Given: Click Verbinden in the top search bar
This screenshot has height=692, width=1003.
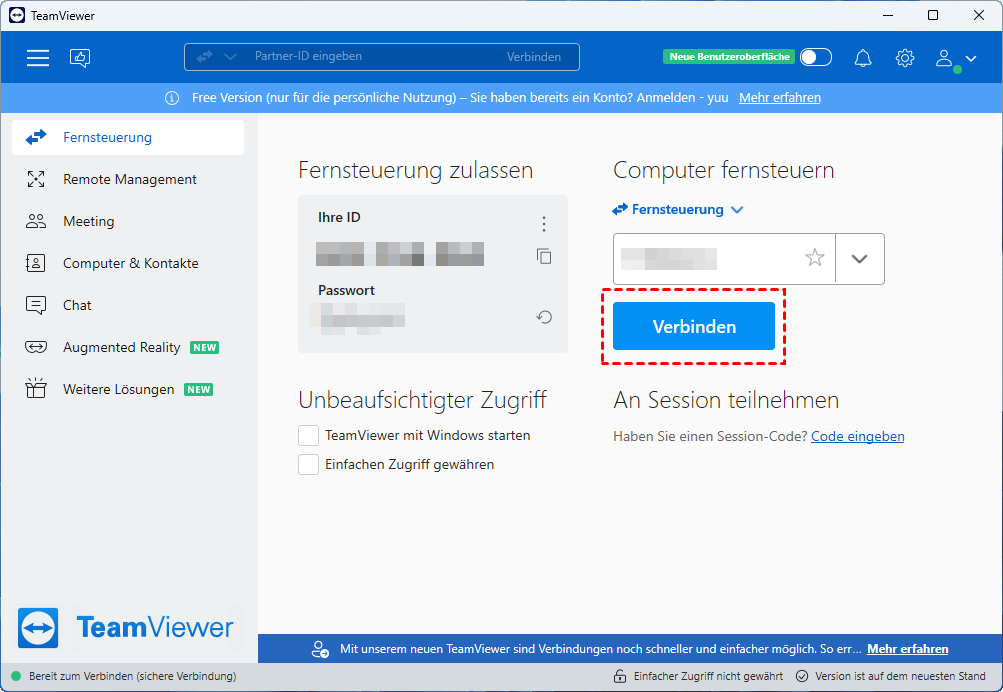Looking at the screenshot, I should 533,57.
